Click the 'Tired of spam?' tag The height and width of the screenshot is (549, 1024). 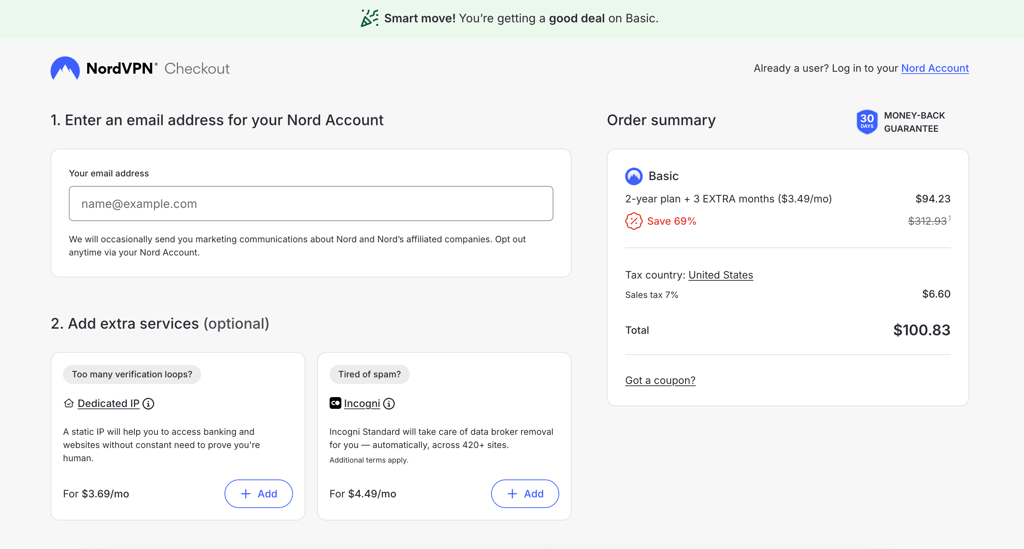pyautogui.click(x=370, y=374)
